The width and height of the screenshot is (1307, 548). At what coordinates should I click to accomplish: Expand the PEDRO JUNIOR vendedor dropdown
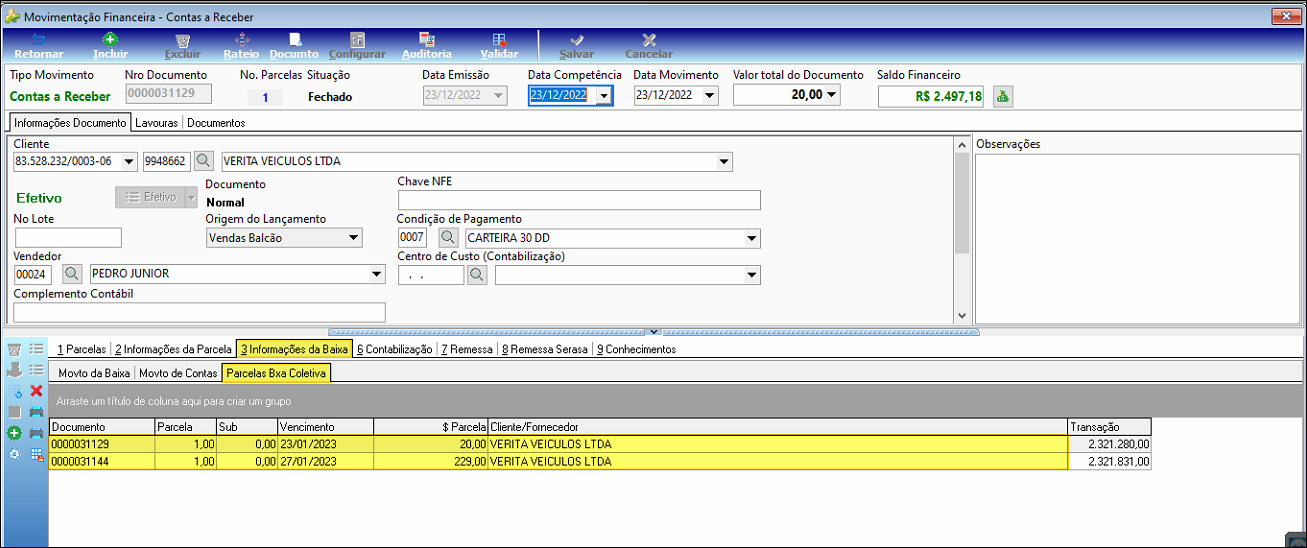(x=377, y=274)
